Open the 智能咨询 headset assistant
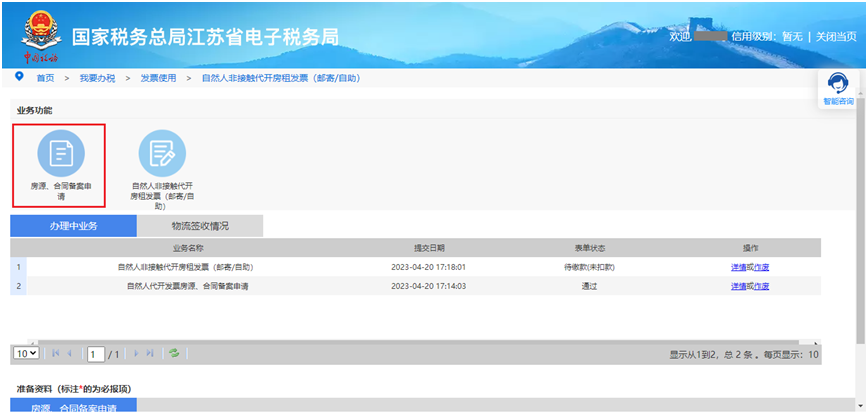The height and width of the screenshot is (420, 868). (x=838, y=86)
